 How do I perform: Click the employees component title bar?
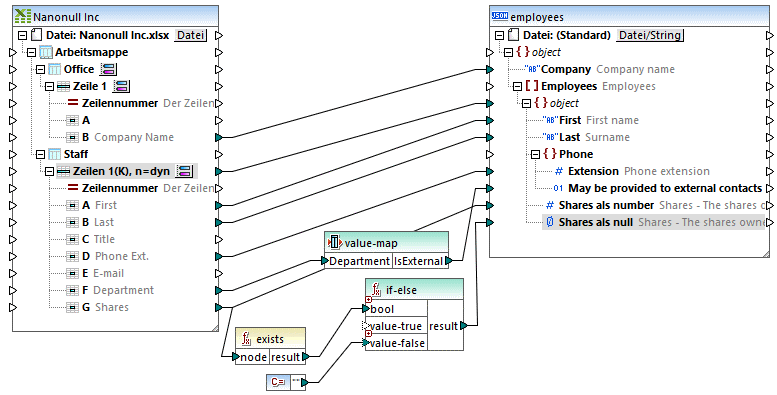tap(630, 16)
